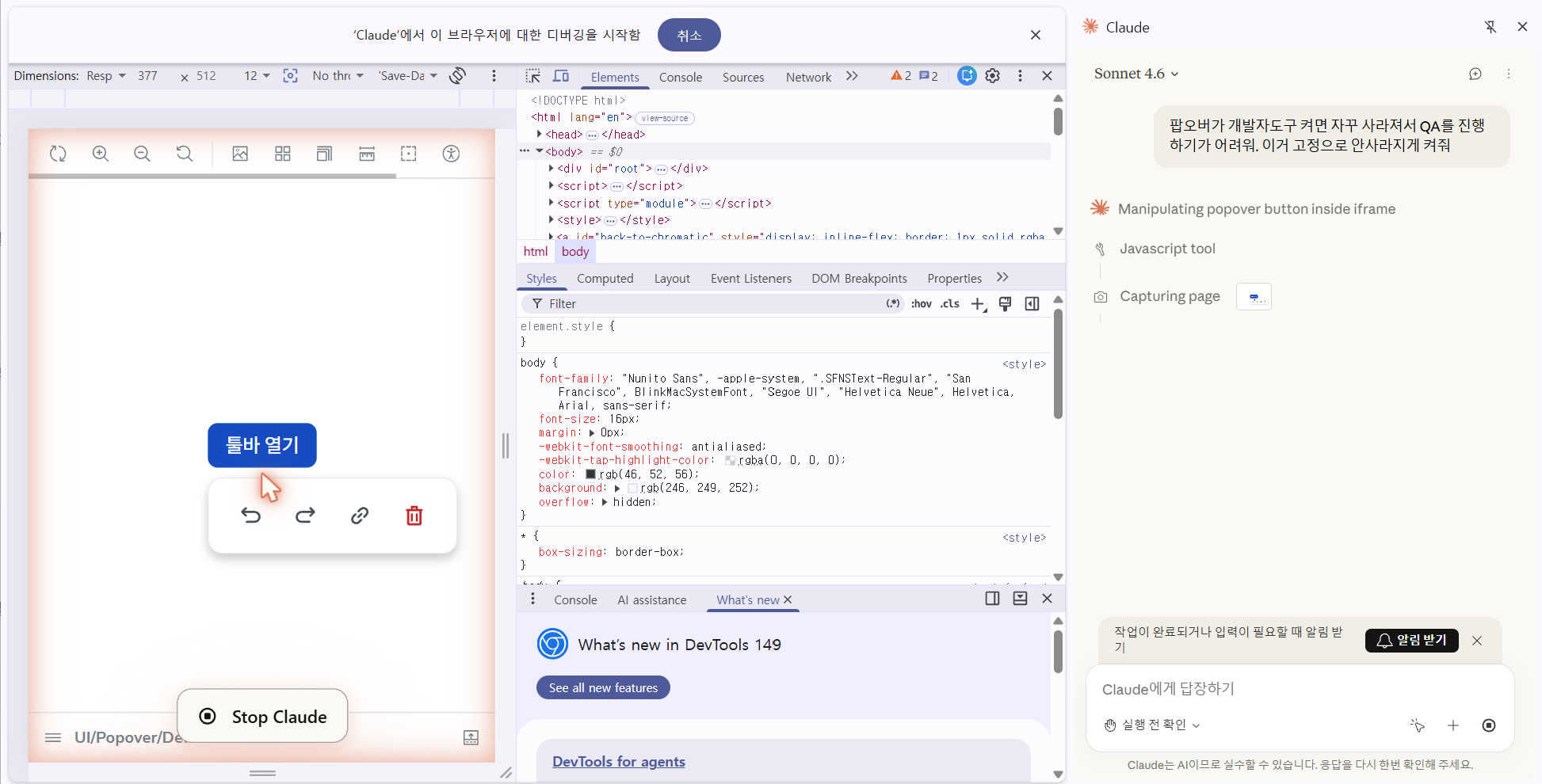This screenshot has height=784, width=1542.
Task: Click the new style rule plus icon
Action: (x=979, y=304)
